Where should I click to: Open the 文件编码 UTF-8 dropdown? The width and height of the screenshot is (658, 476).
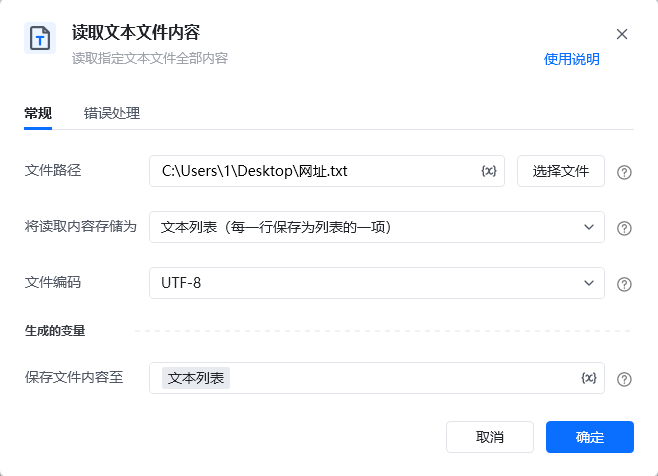point(376,283)
